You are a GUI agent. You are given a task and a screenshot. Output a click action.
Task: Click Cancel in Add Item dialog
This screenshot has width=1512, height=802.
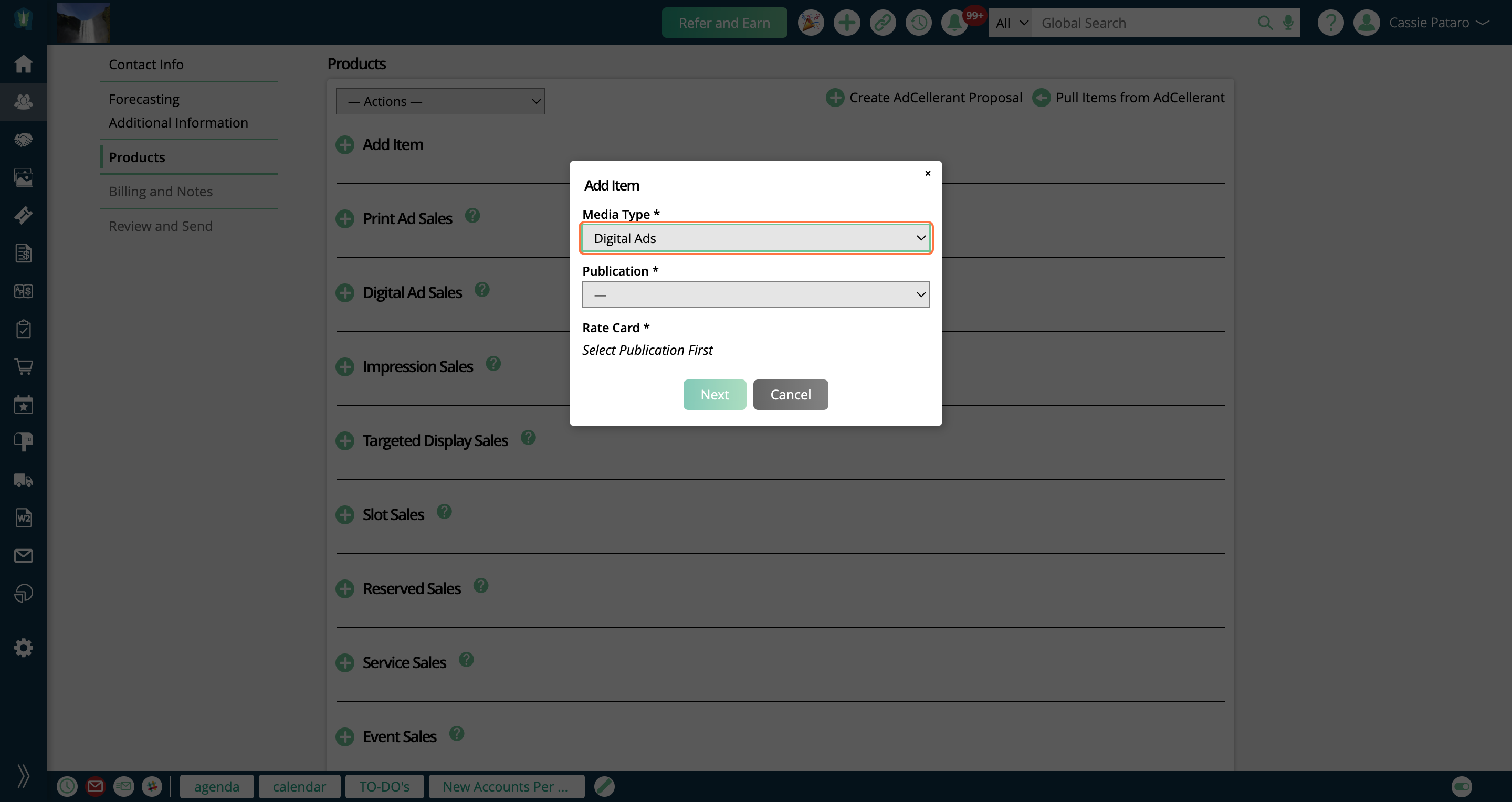point(791,395)
